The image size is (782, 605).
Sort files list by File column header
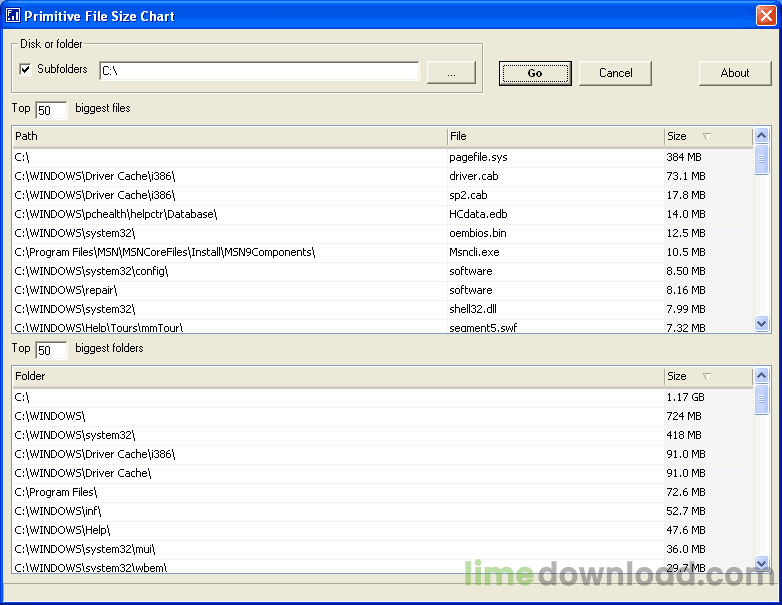tap(556, 136)
